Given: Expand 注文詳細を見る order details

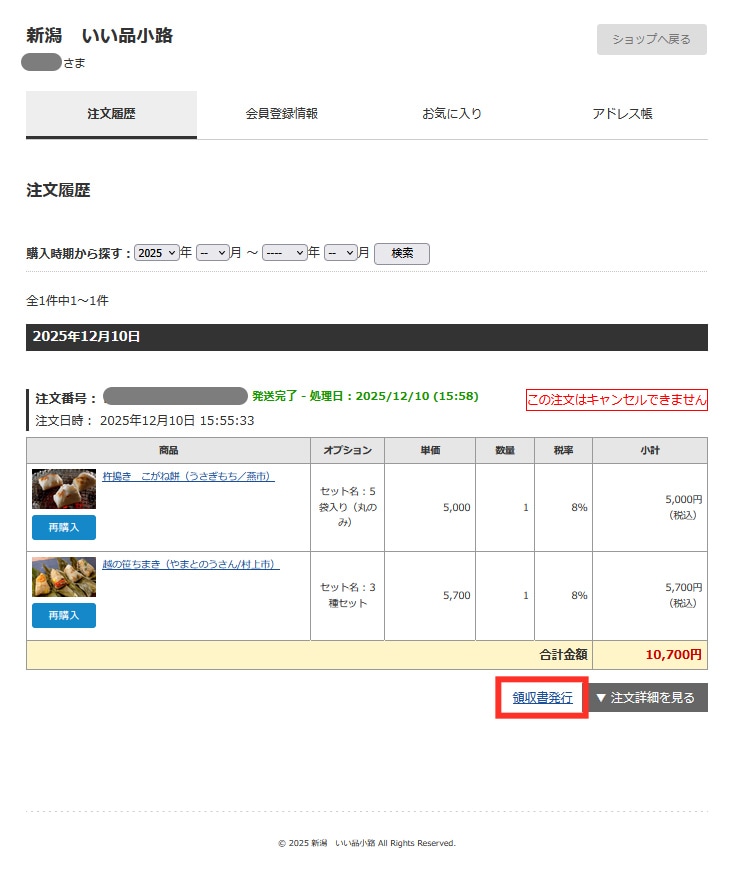Looking at the screenshot, I should pos(646,698).
